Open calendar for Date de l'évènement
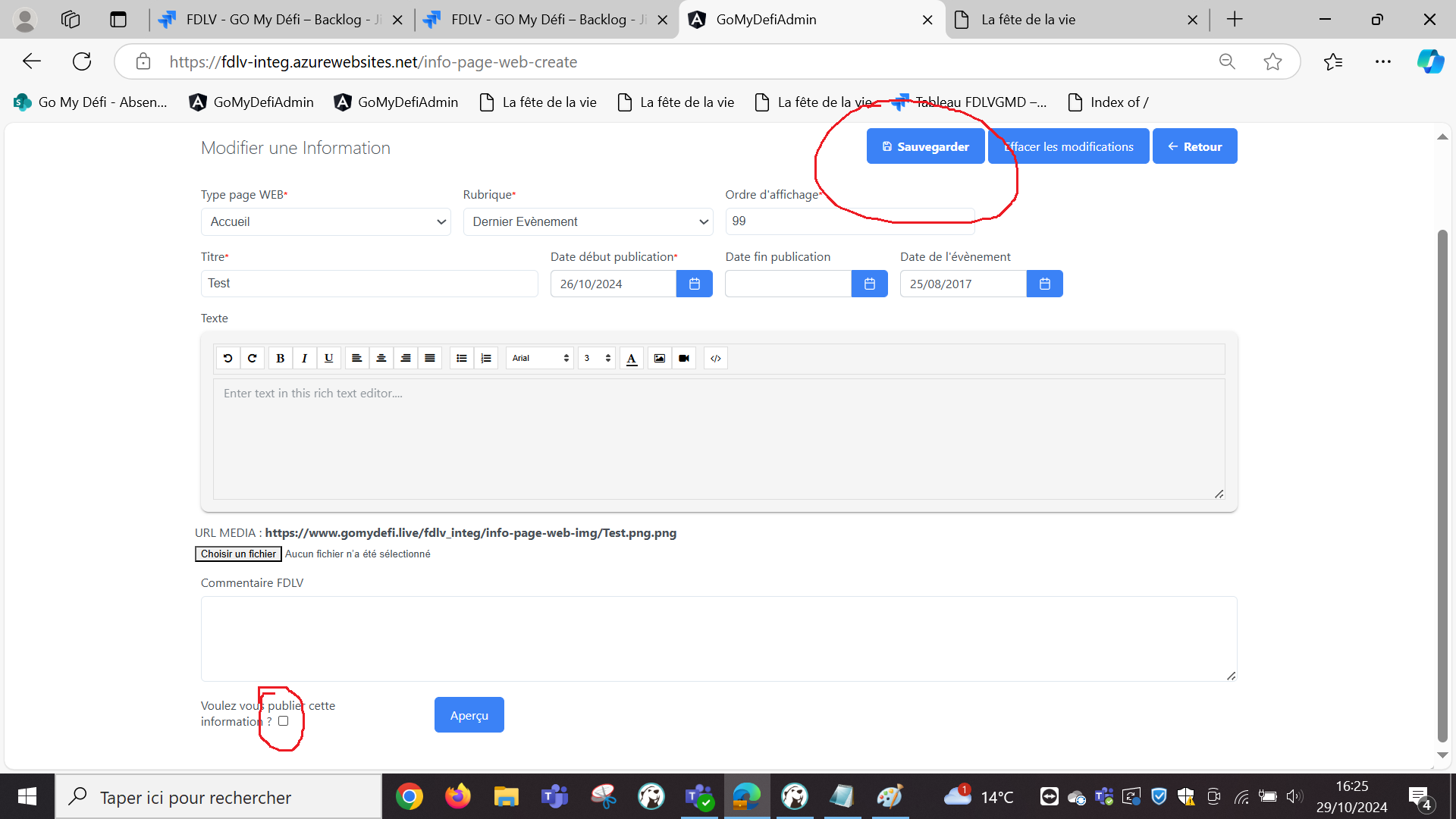Image resolution: width=1456 pixels, height=819 pixels. coord(1044,284)
